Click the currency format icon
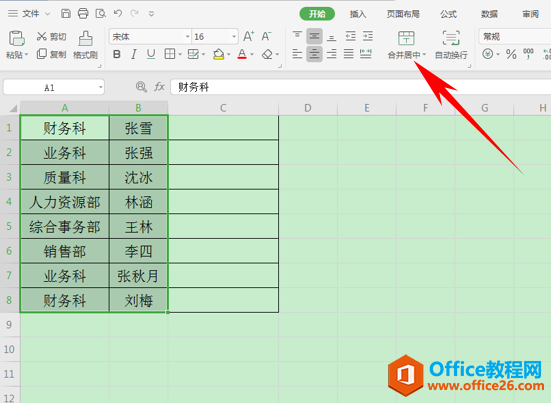This screenshot has width=551, height=403. pyautogui.click(x=487, y=54)
